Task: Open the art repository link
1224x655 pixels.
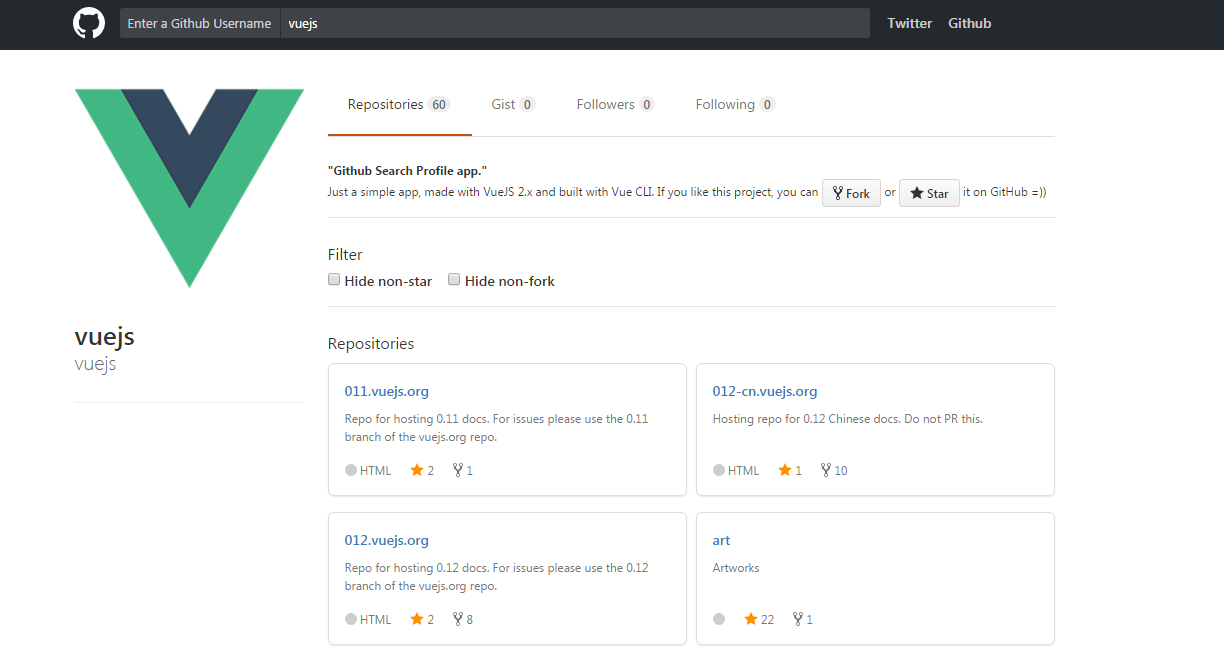Action: 721,540
